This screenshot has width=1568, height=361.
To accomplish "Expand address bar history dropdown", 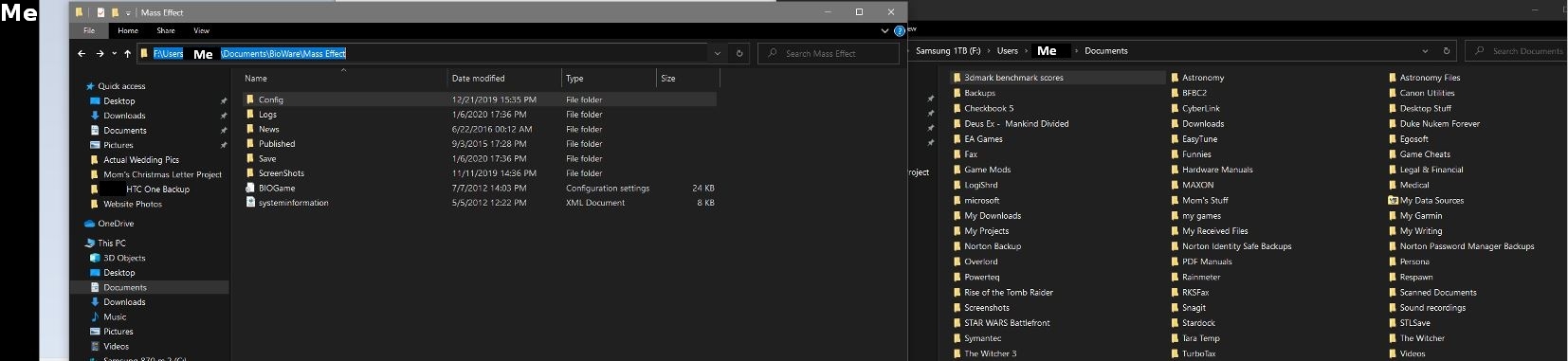I will [718, 53].
